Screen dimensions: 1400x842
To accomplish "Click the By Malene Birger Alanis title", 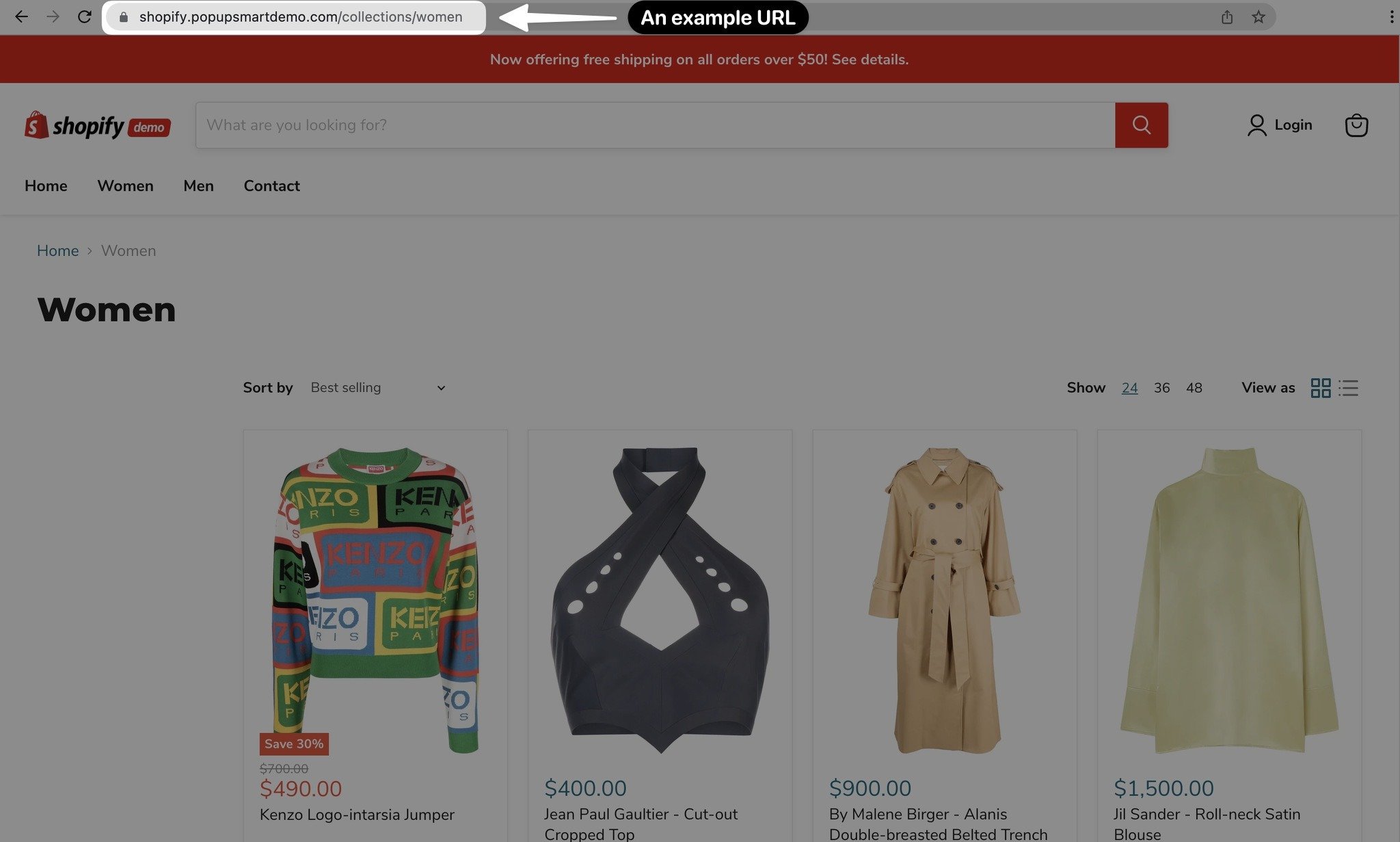I will 938,824.
